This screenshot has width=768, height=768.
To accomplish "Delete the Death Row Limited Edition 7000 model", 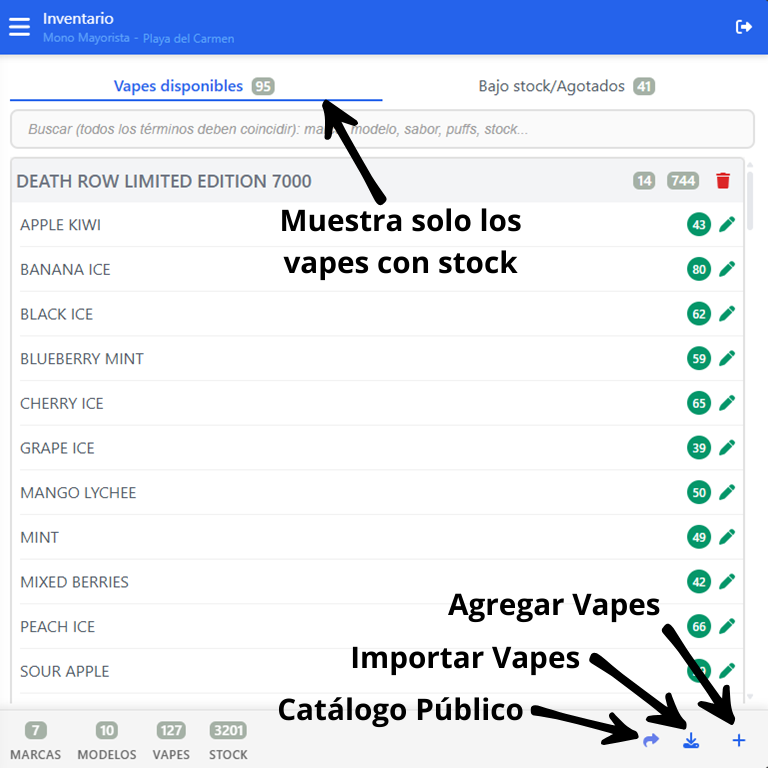I will pyautogui.click(x=723, y=181).
